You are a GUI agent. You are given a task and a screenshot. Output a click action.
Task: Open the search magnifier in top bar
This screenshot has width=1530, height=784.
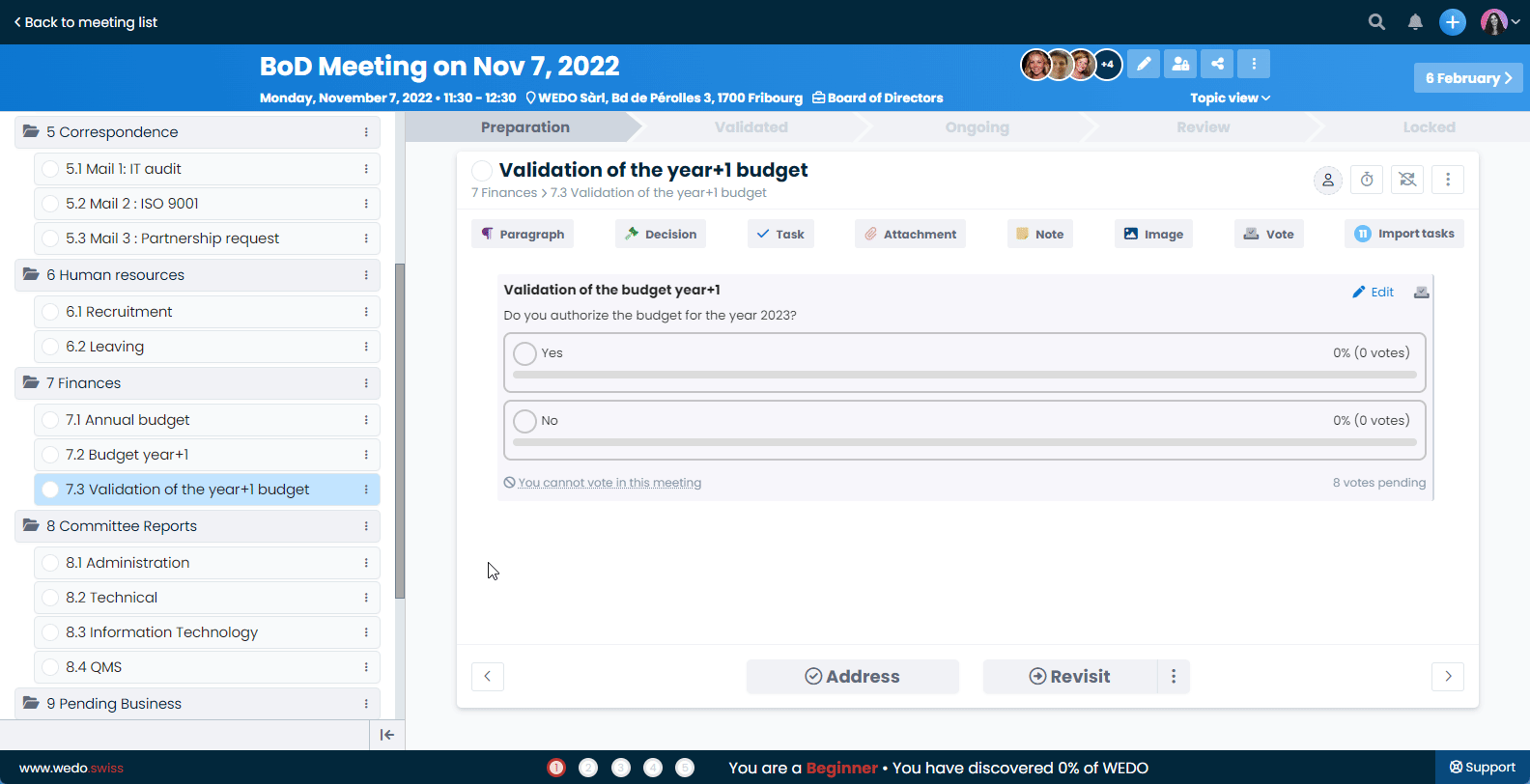pyautogui.click(x=1376, y=22)
